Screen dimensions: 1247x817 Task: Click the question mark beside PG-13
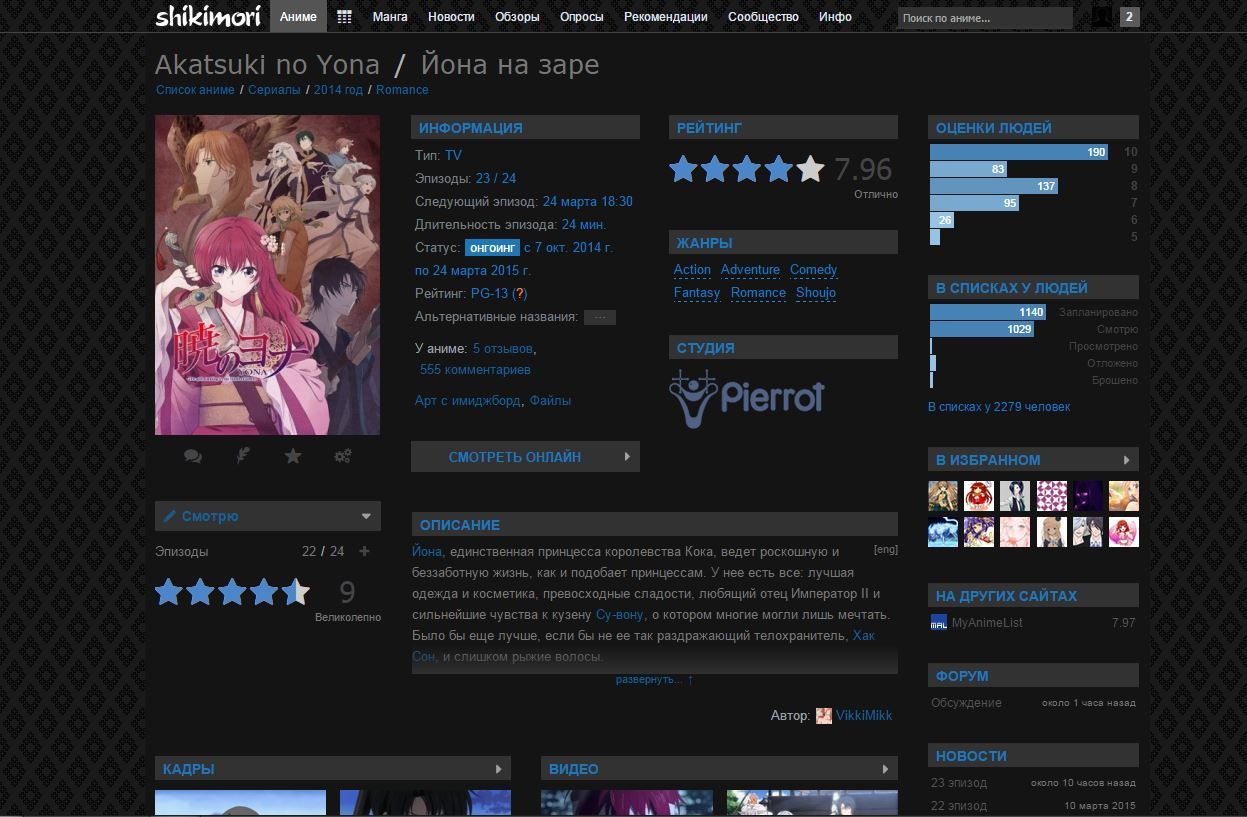520,294
